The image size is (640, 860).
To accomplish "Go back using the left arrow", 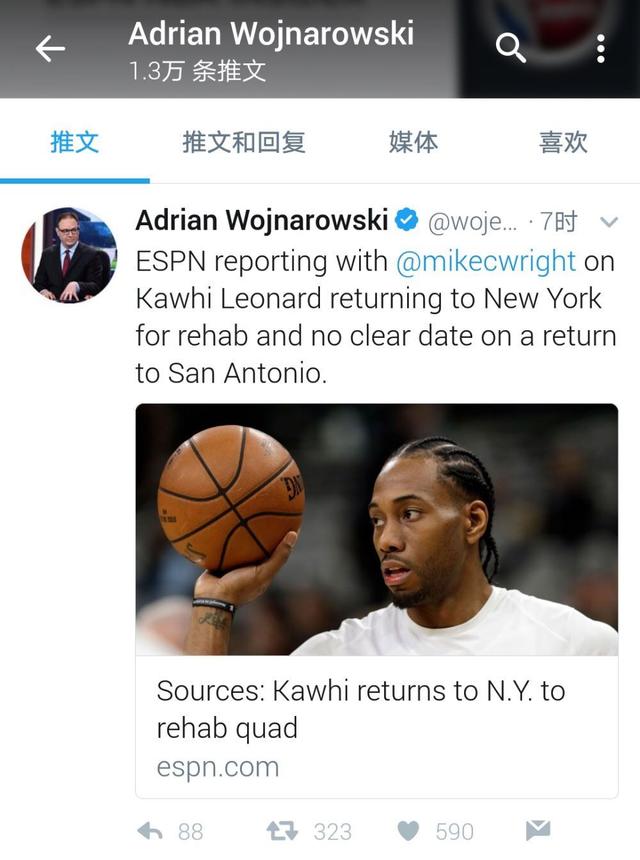I will 50,49.
